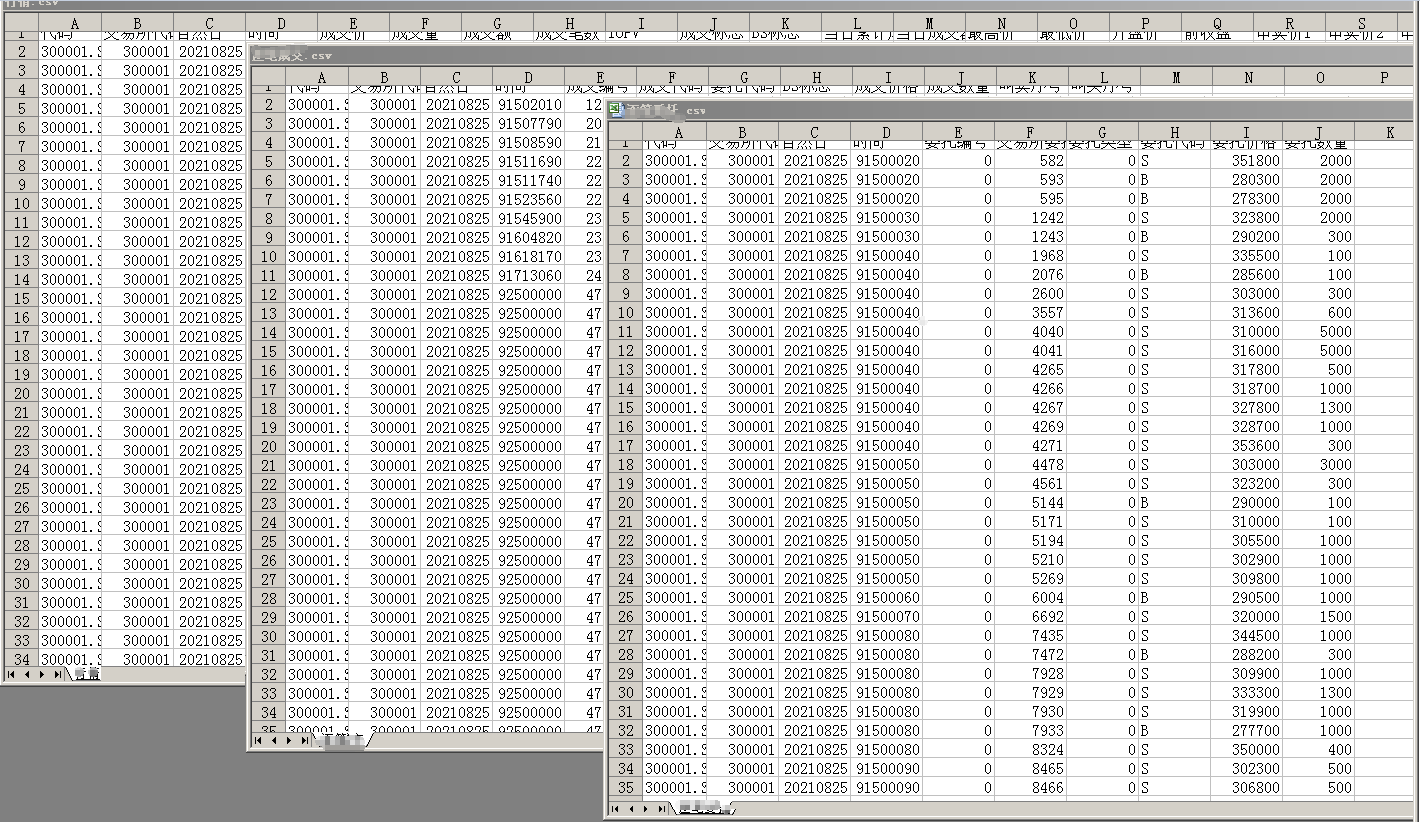
Task: Click cell with value 290200
Action: [x=1246, y=236]
